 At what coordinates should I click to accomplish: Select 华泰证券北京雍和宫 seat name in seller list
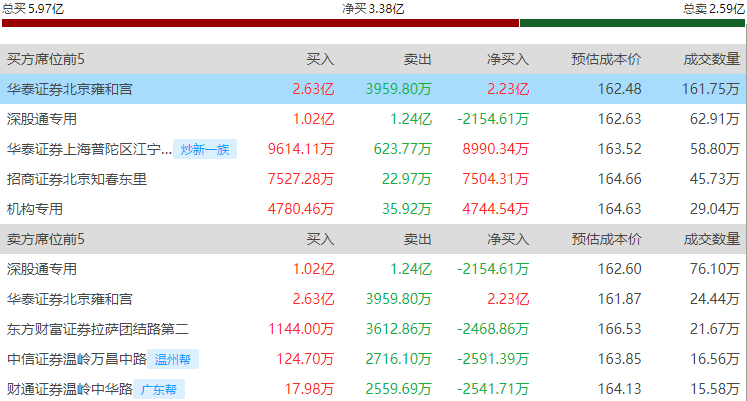tap(70, 299)
